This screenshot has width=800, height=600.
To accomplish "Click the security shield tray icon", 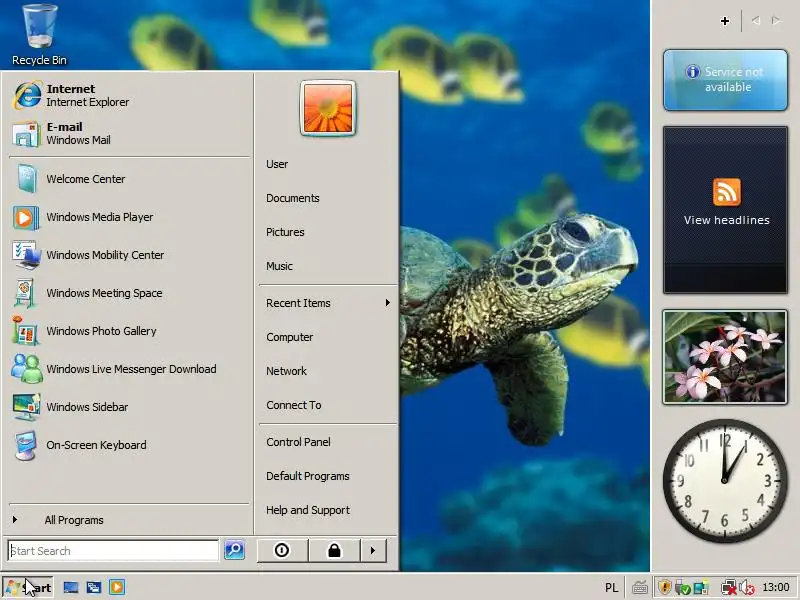I will point(664,587).
